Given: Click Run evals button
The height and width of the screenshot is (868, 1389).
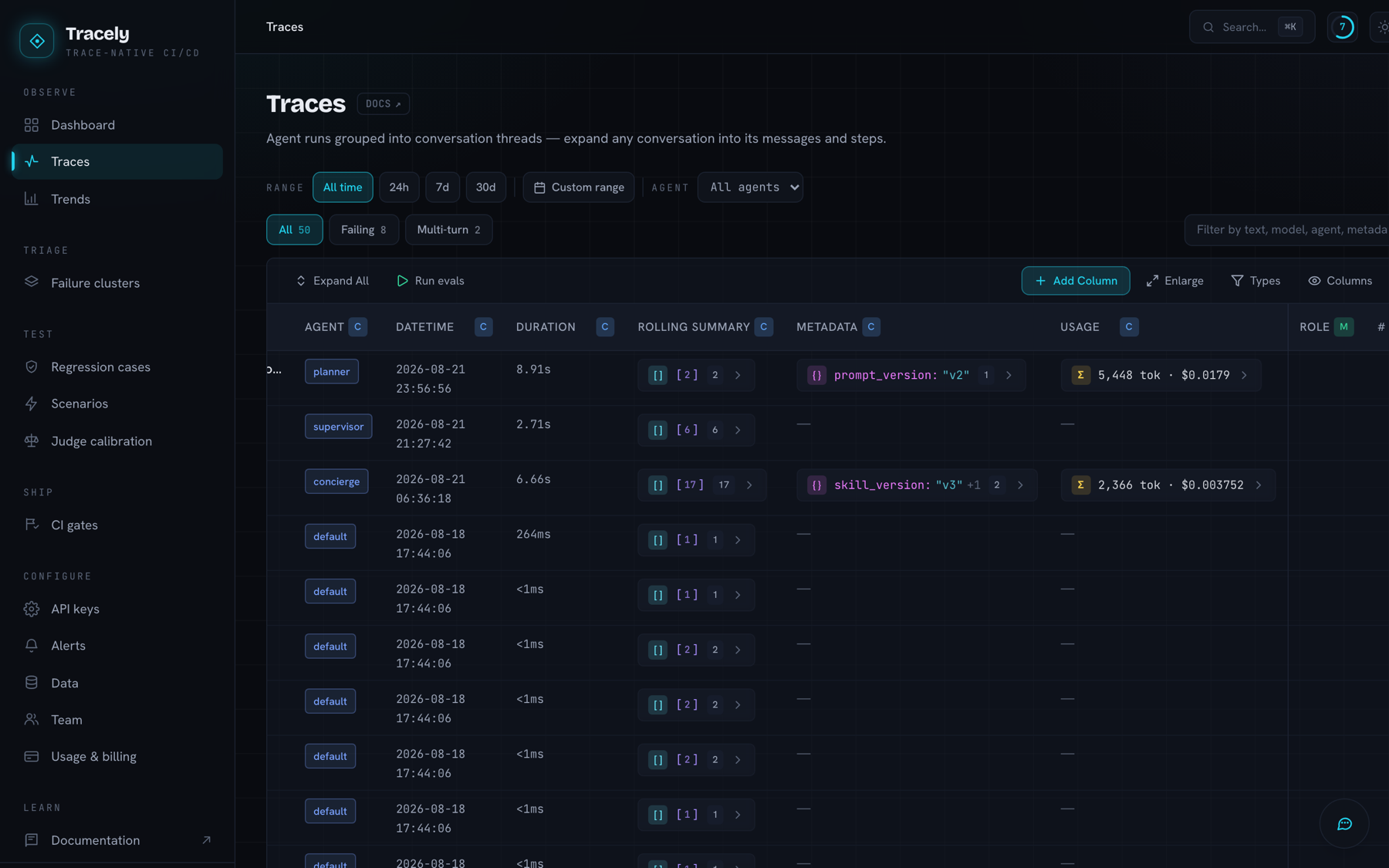Looking at the screenshot, I should [x=431, y=281].
